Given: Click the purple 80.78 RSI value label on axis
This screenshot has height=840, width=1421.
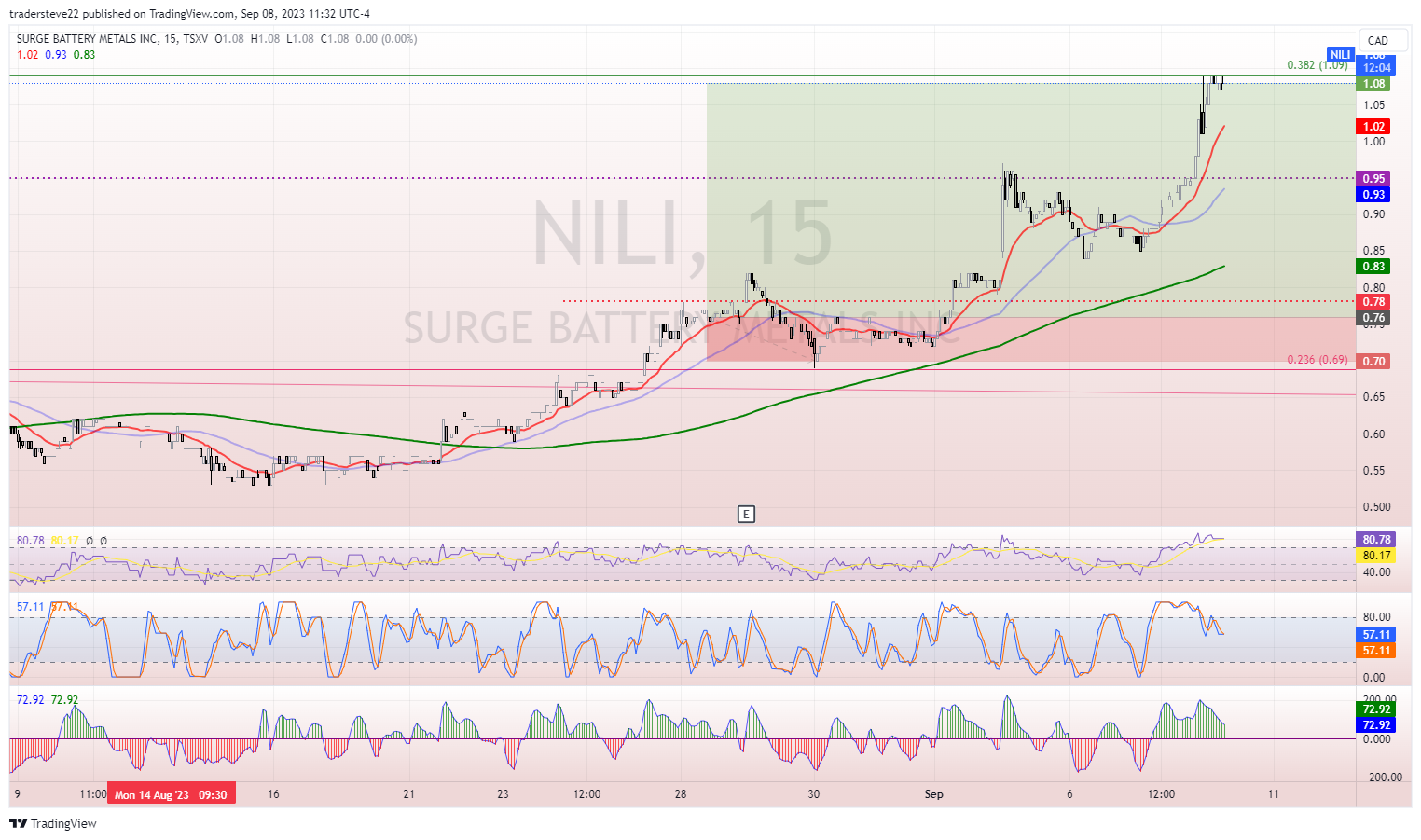Looking at the screenshot, I should pyautogui.click(x=1376, y=540).
